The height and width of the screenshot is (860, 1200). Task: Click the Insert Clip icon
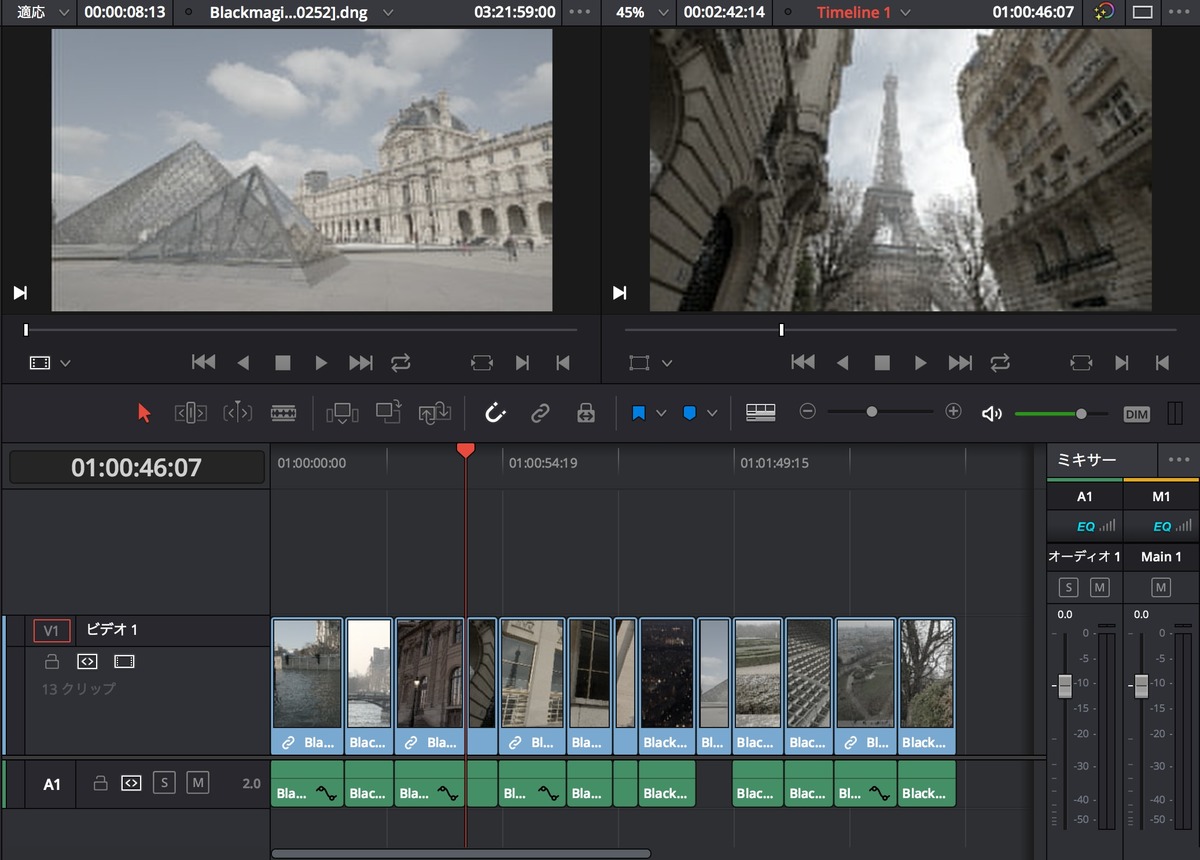342,412
